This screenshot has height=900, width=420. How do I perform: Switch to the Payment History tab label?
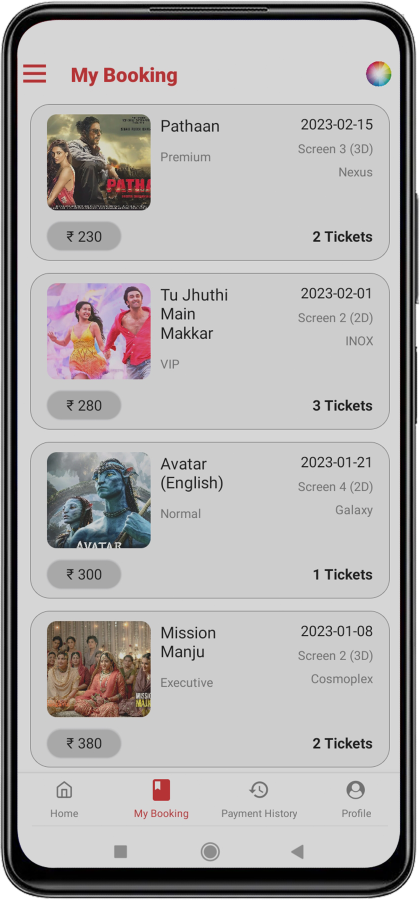pyautogui.click(x=259, y=813)
